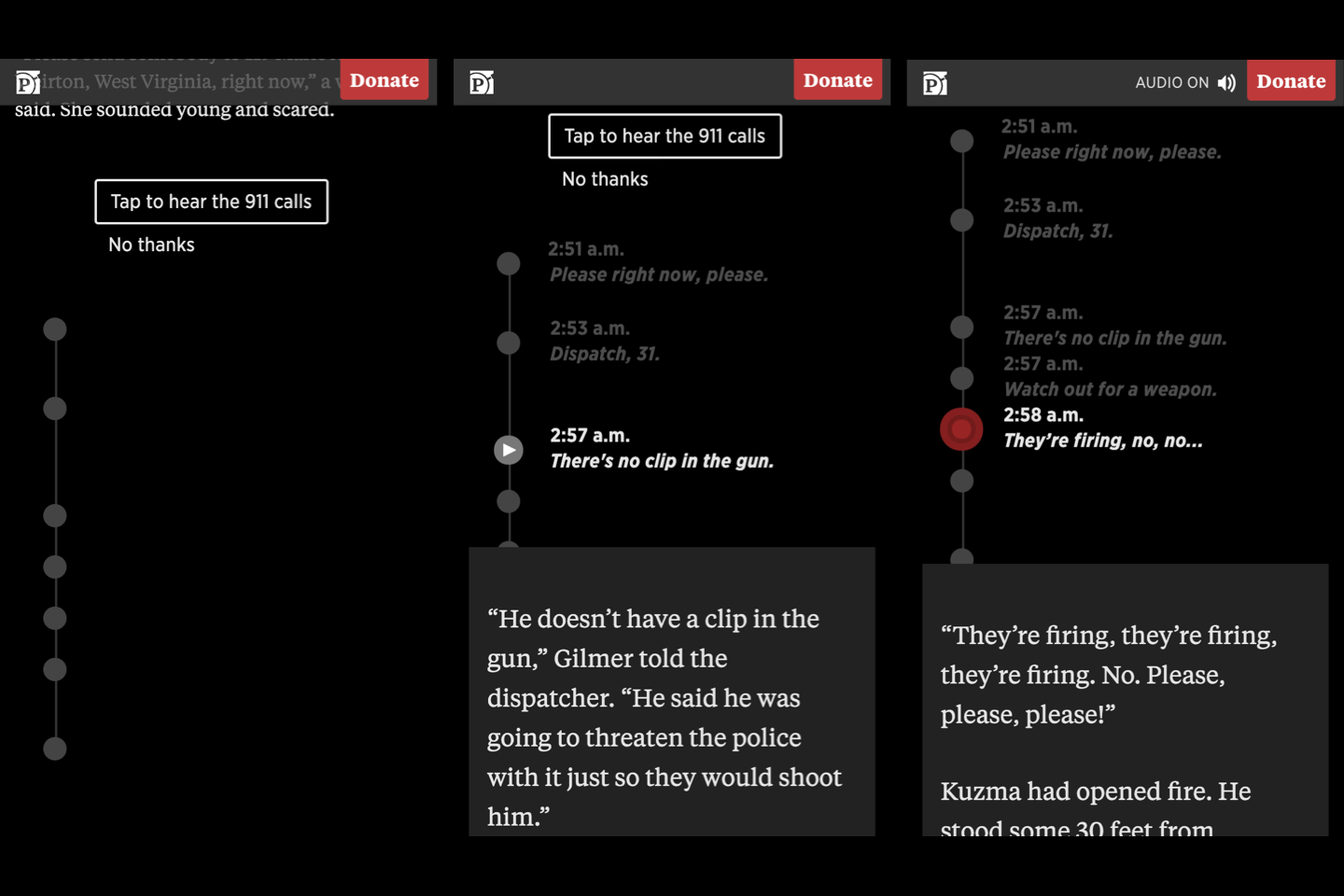Screen dimensions: 1344x896
Task: Tap Donate button in left screen
Action: pos(385,80)
